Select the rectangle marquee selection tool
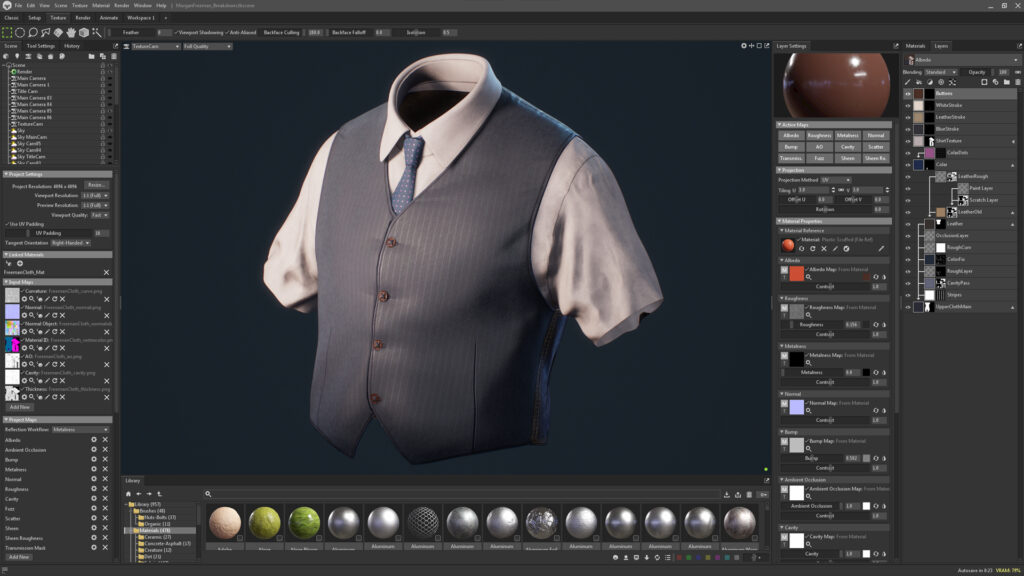The width and height of the screenshot is (1024, 576). (7, 32)
